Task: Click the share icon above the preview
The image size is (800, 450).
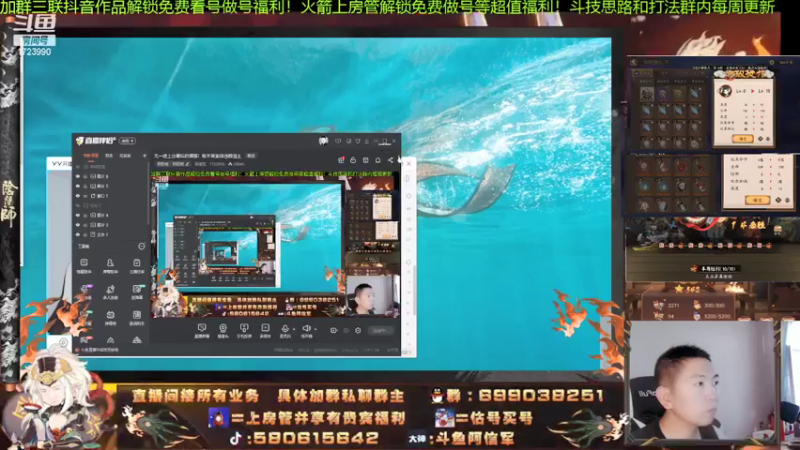Action: (x=390, y=160)
